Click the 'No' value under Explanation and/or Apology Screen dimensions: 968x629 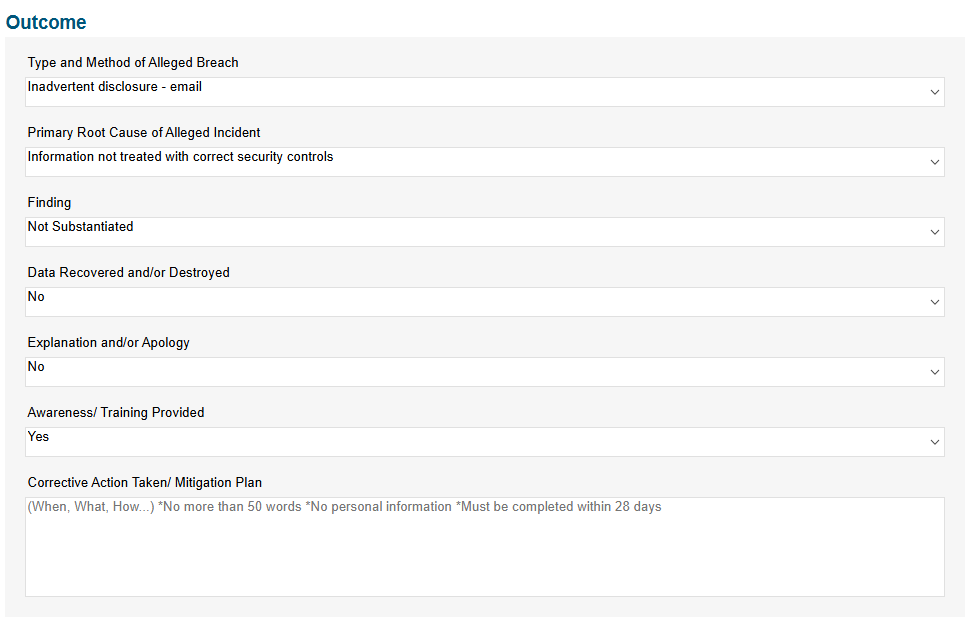36,367
